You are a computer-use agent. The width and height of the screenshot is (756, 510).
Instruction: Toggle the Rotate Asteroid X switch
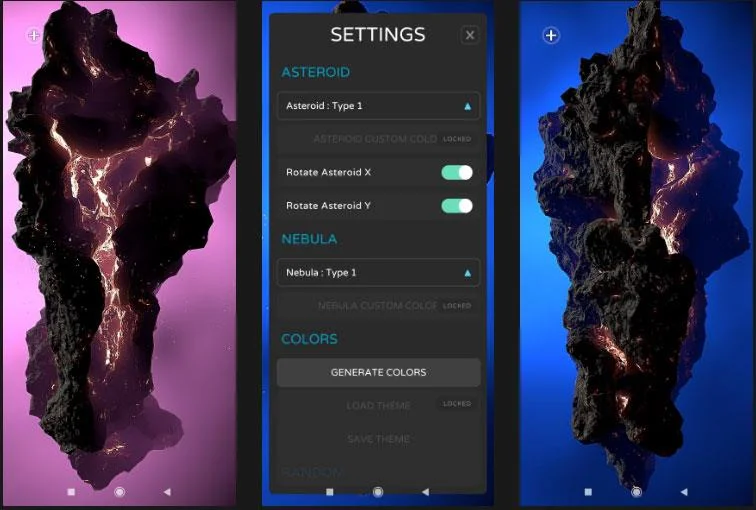[x=457, y=173]
